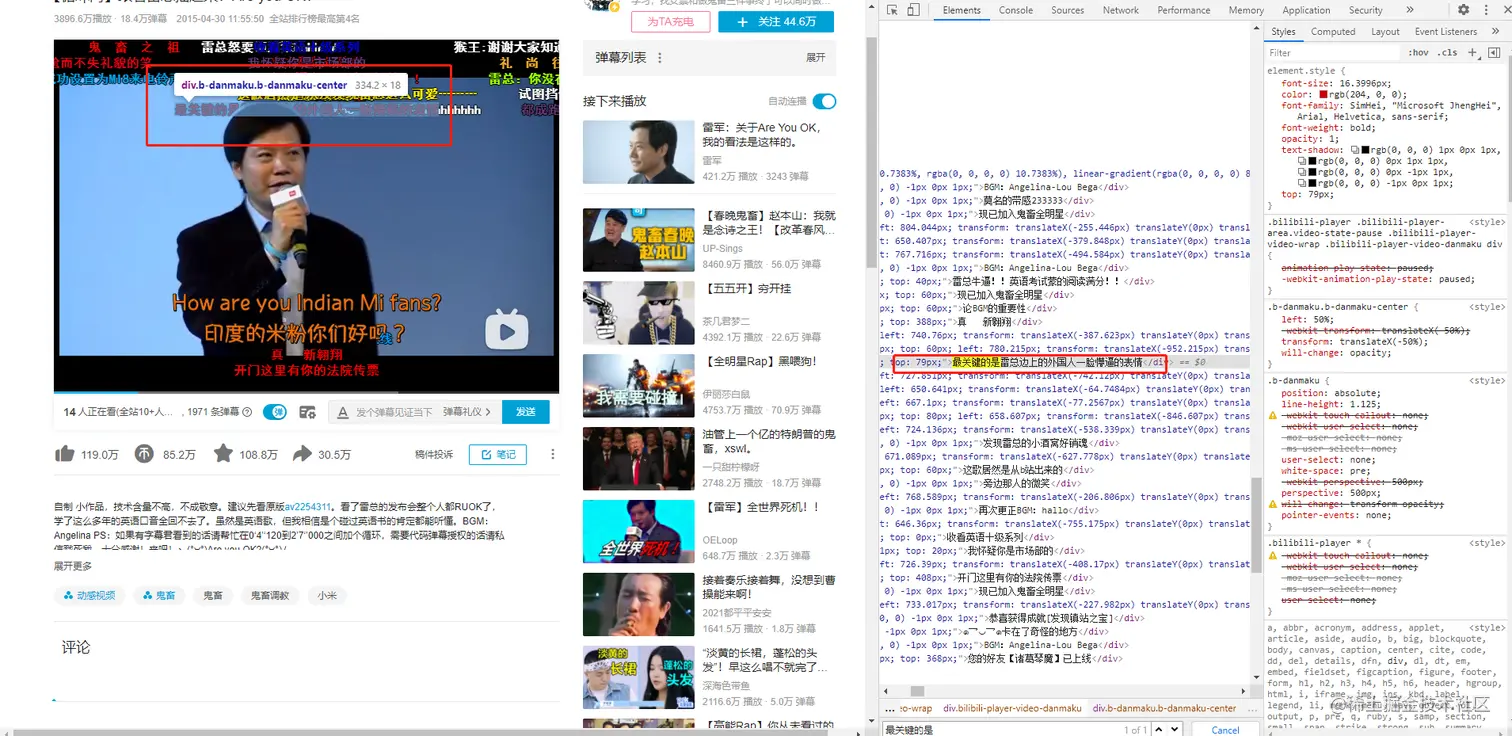Click the play icon on the video
Image resolution: width=1512 pixels, height=736 pixels.
point(507,330)
